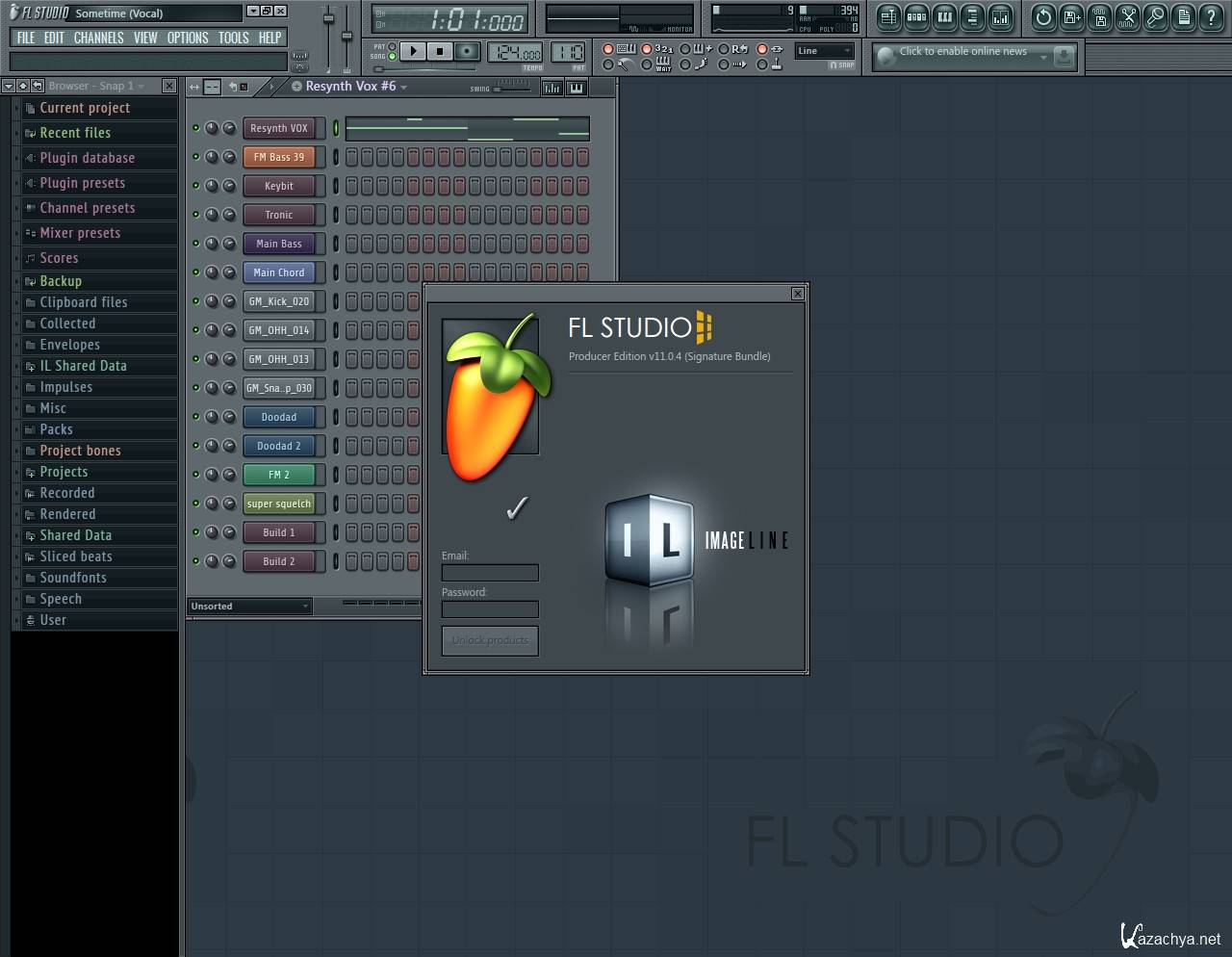Switch to Song mode

tap(392, 57)
